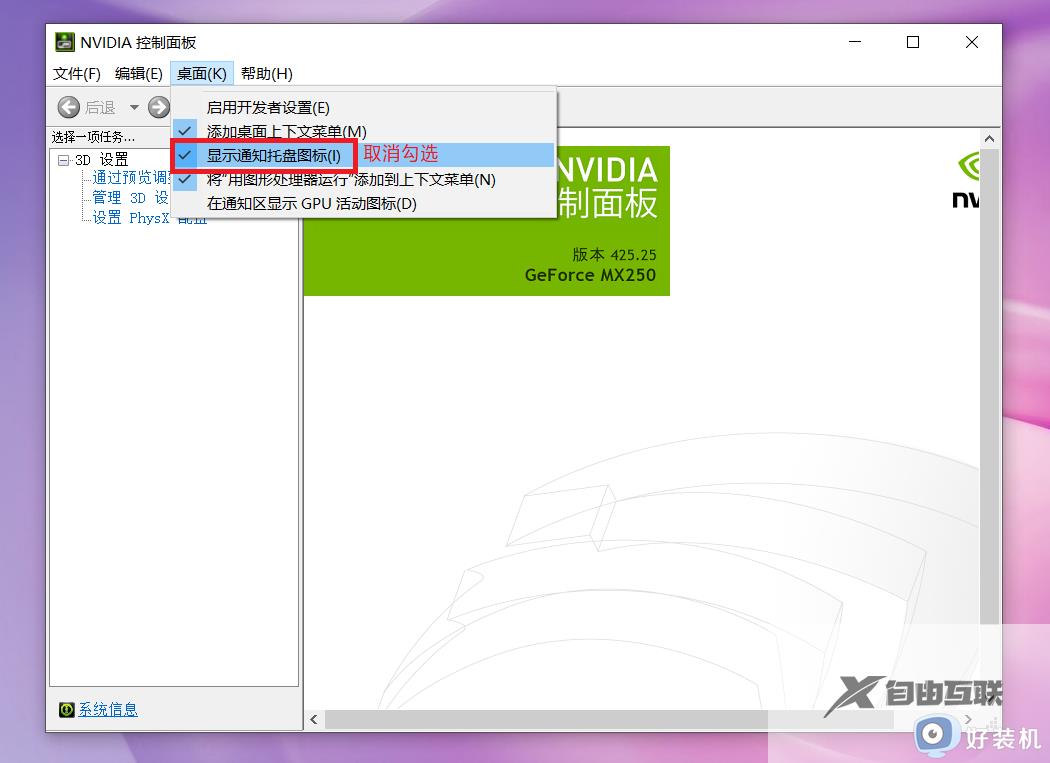Open the 帮助(H) menu
Screen dimensions: 1050x763
pyautogui.click(x=265, y=72)
